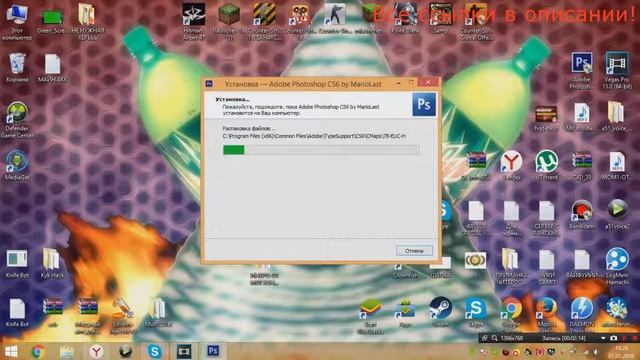
Task: Open Yandex browser from the taskbar
Action: 96,351
